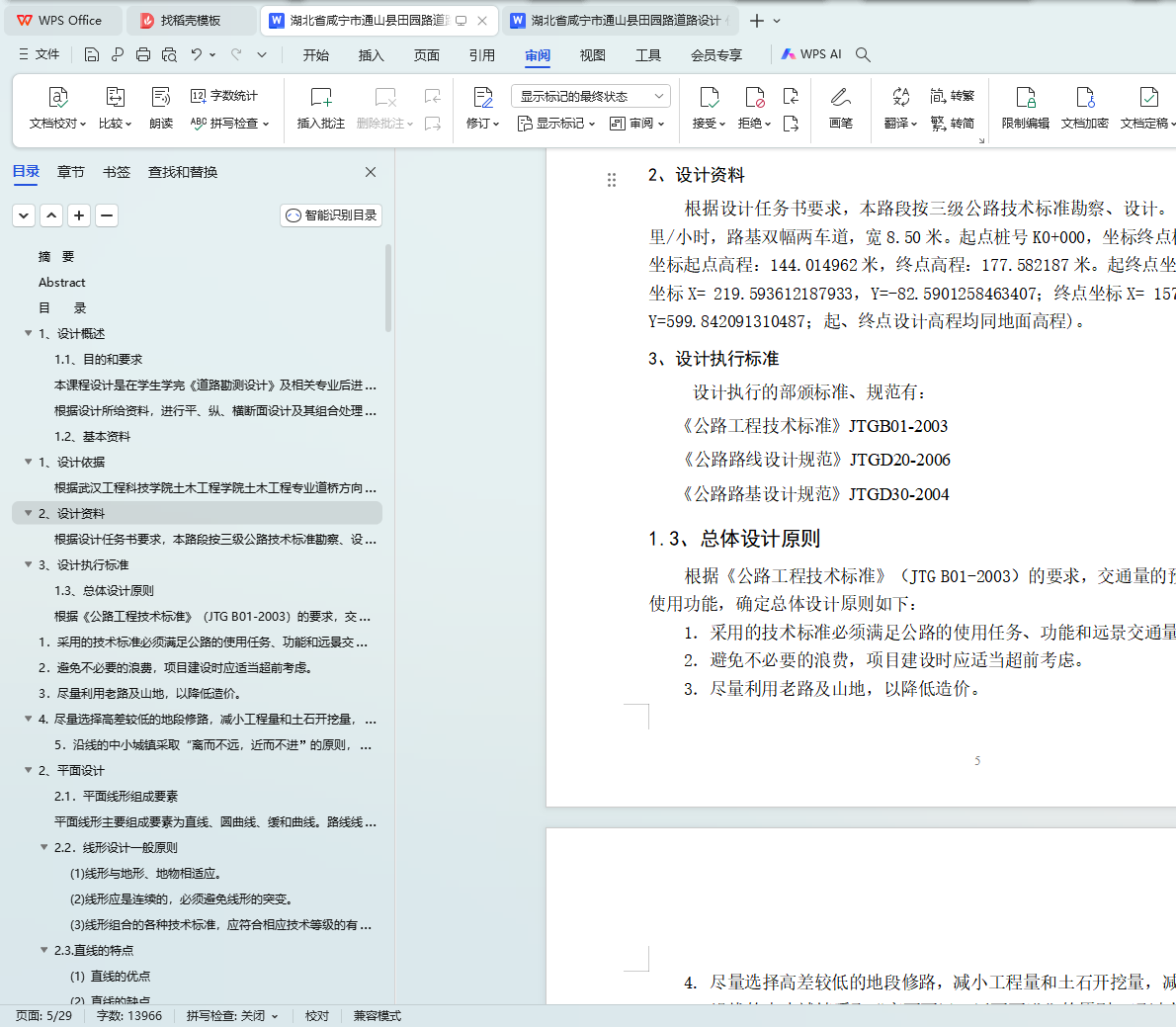Open 文档校对 proofreading tool
The width and height of the screenshot is (1176, 1027).
tap(57, 108)
